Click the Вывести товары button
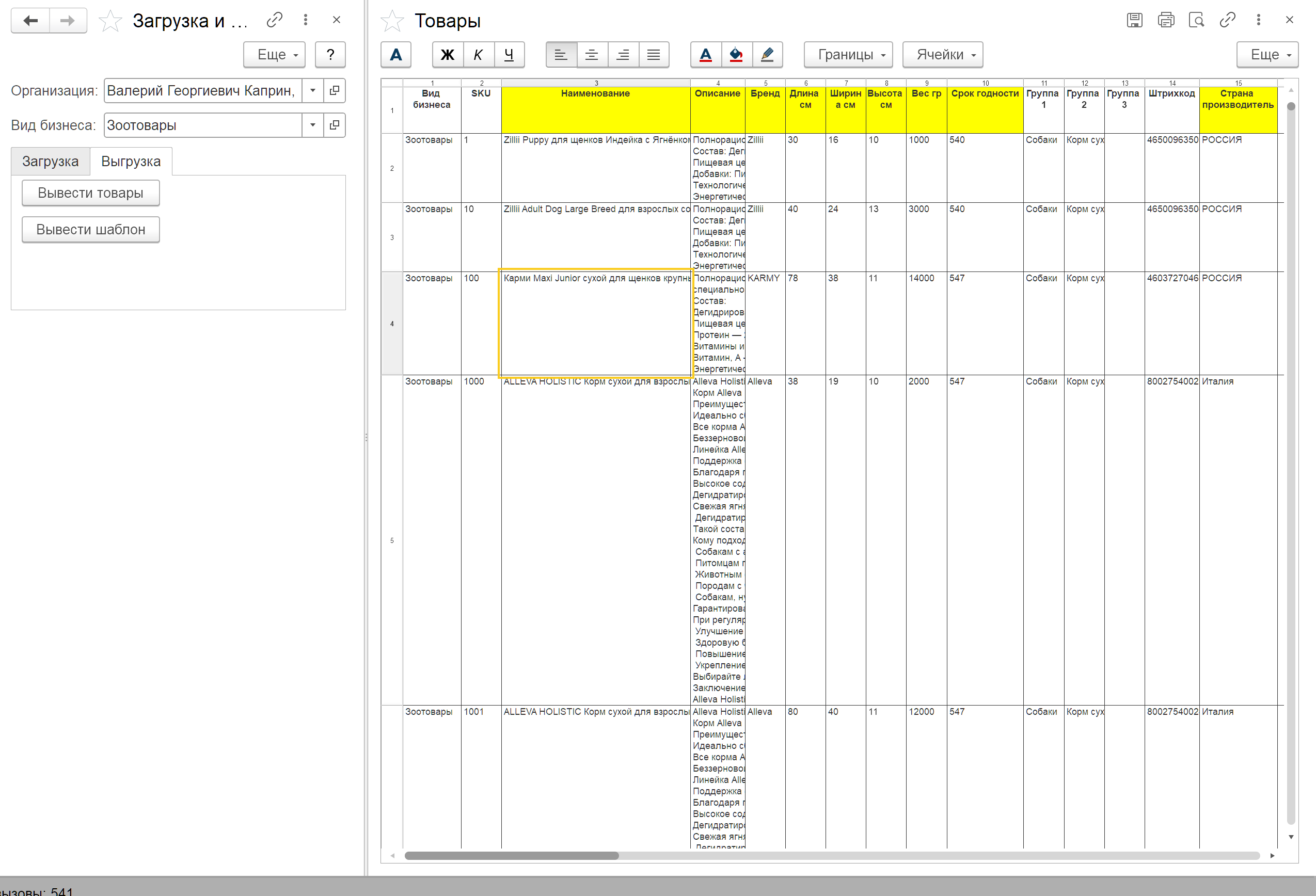This screenshot has height=896, width=1316. 90,193
